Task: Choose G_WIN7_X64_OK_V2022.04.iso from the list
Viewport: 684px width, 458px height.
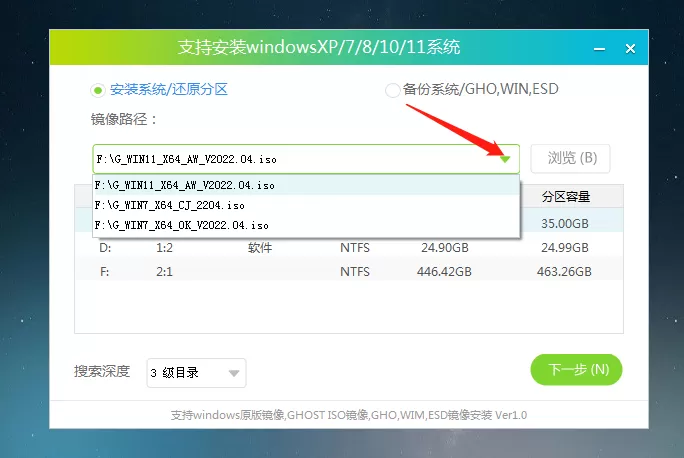Action: (x=306, y=225)
